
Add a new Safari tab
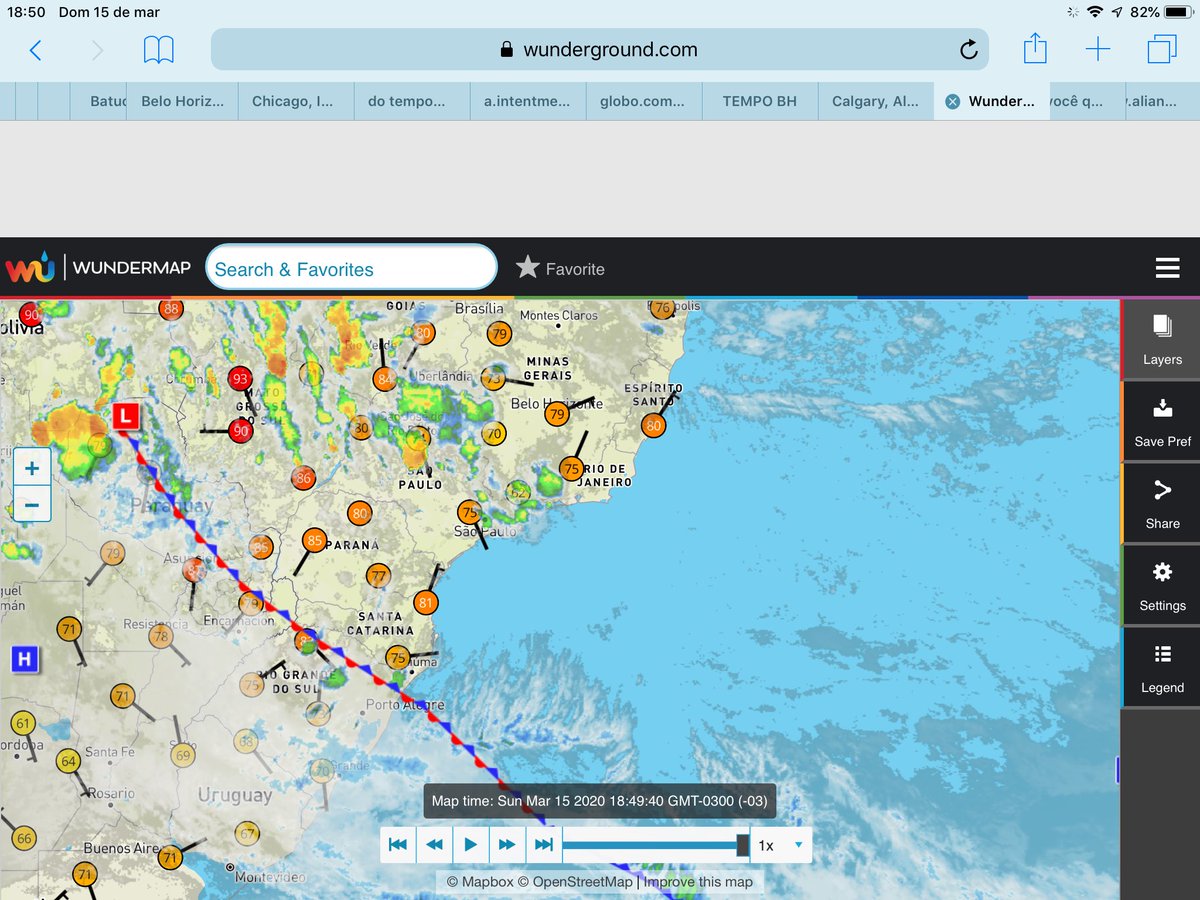pyautogui.click(x=1098, y=49)
